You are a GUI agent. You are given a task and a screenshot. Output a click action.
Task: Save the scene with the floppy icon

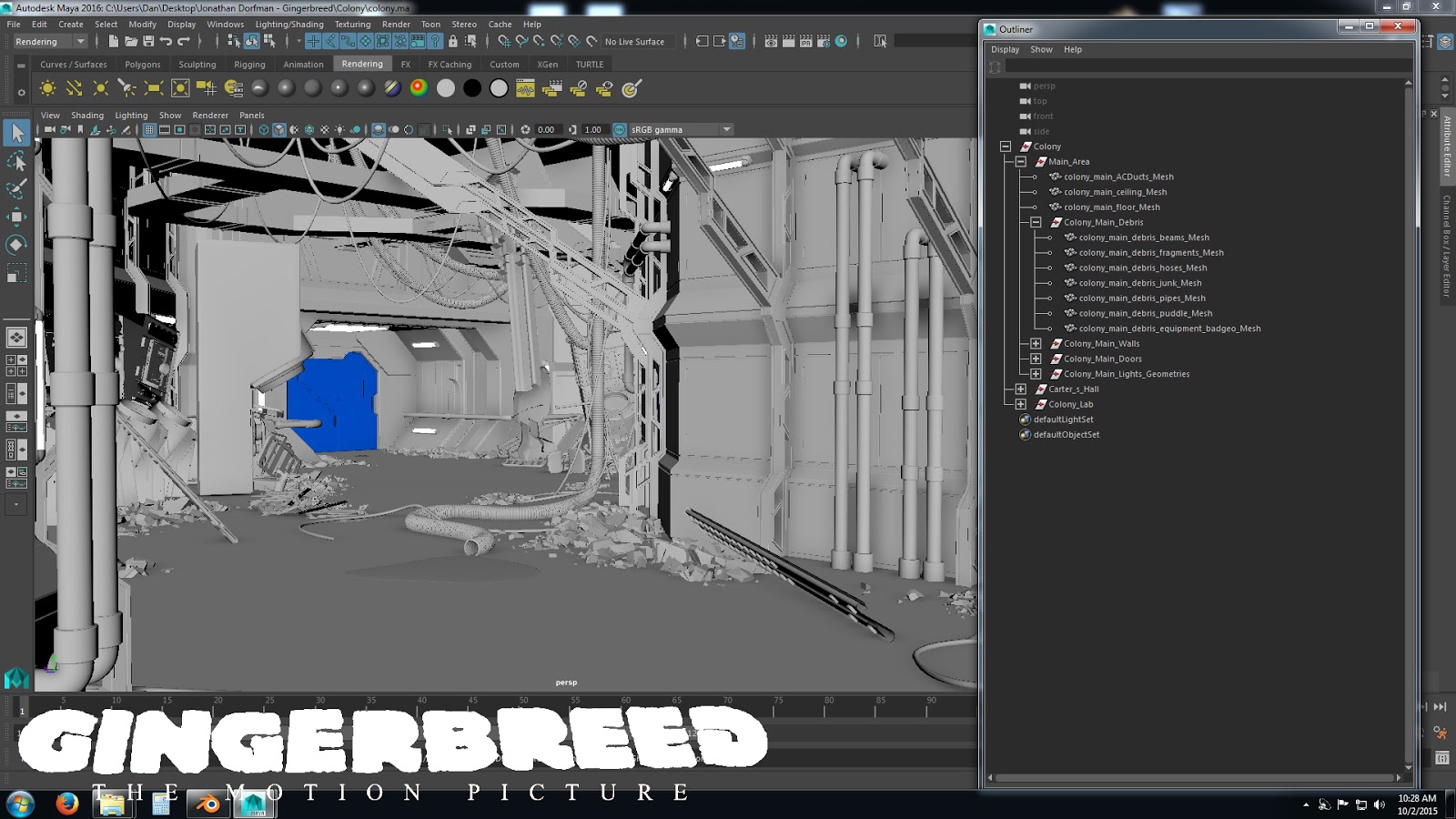148,41
